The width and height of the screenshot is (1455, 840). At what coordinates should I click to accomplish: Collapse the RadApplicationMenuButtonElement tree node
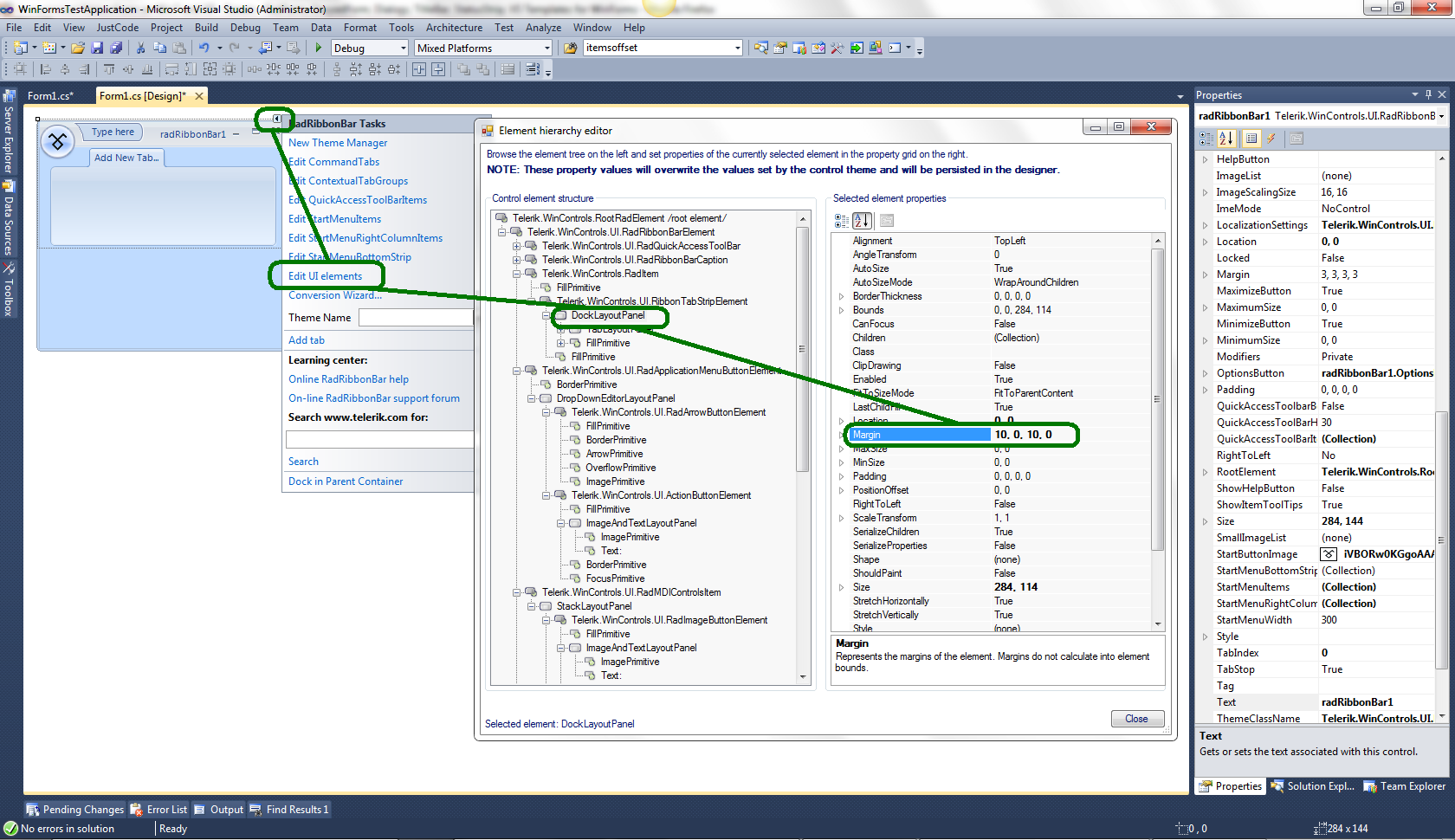517,371
